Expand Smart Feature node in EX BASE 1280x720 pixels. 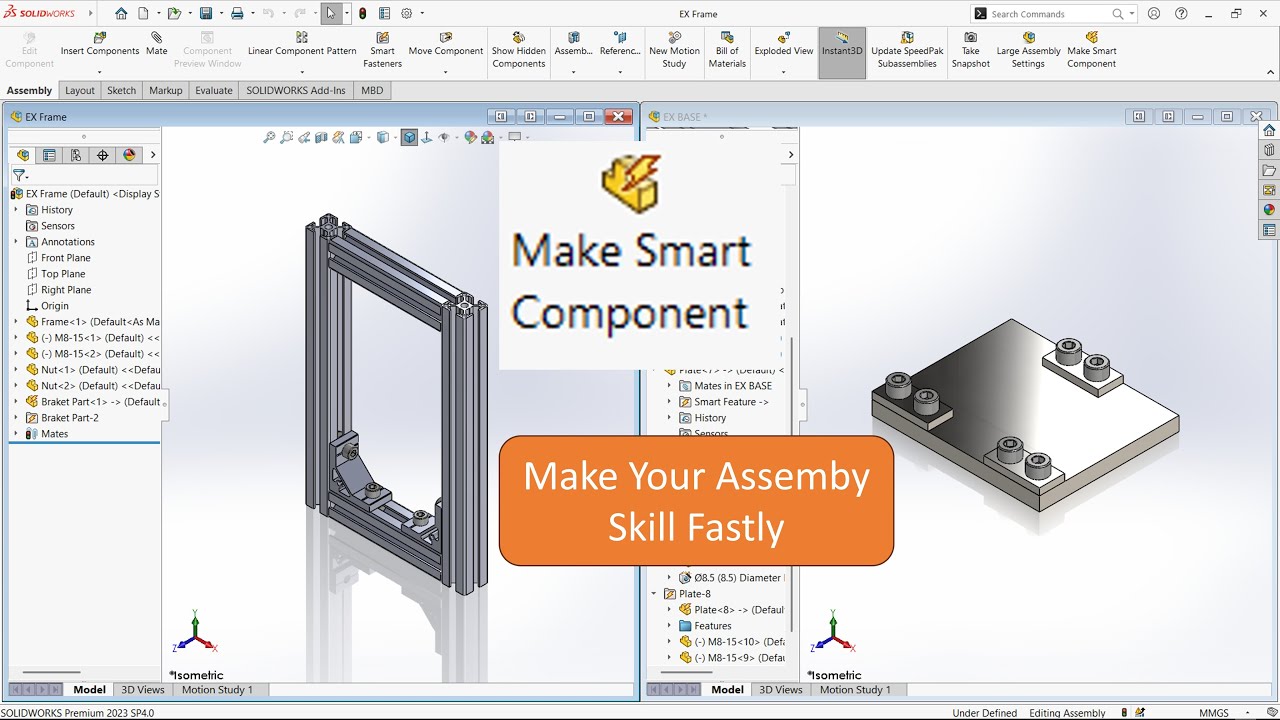coord(670,402)
